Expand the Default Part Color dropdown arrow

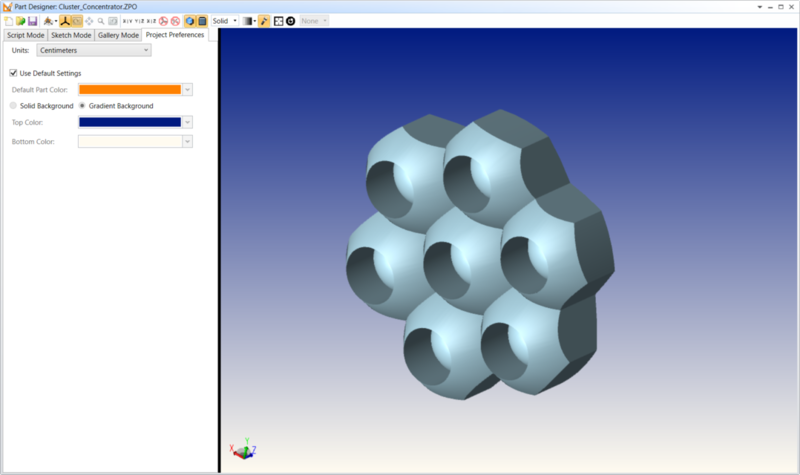(x=188, y=89)
